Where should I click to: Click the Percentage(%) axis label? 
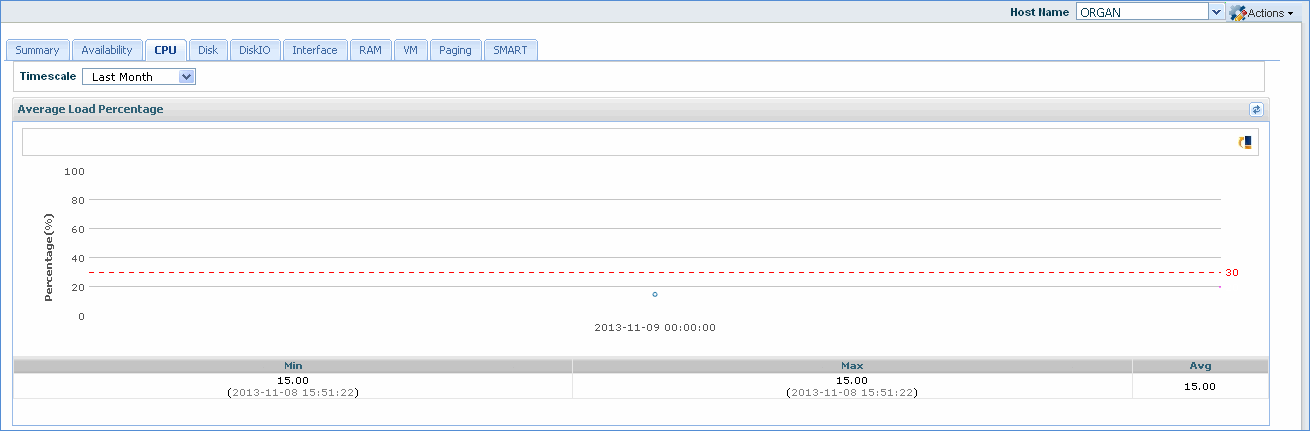click(x=49, y=257)
